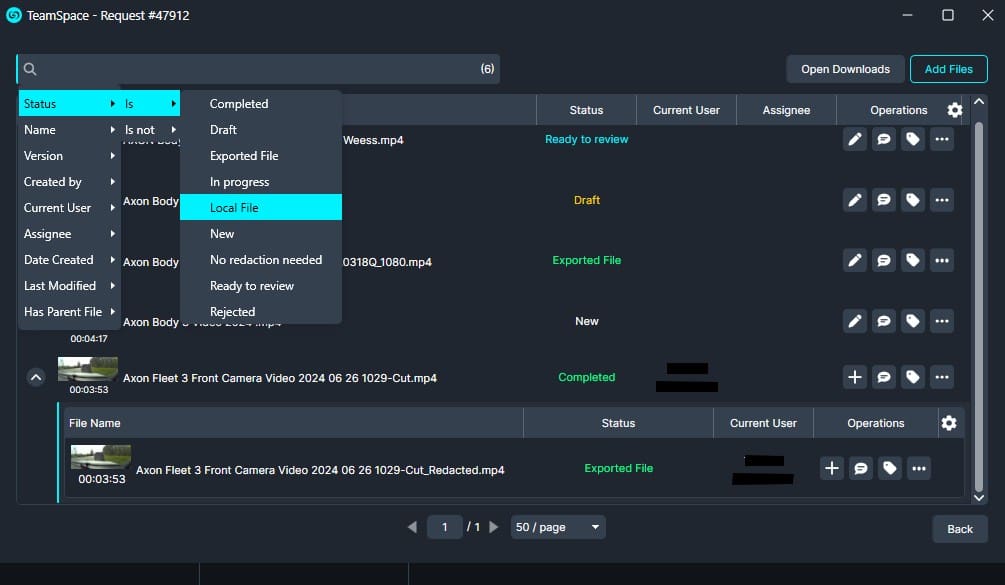Image resolution: width=1005 pixels, height=585 pixels.
Task: Click the tag icon on the New status row
Action: [912, 322]
